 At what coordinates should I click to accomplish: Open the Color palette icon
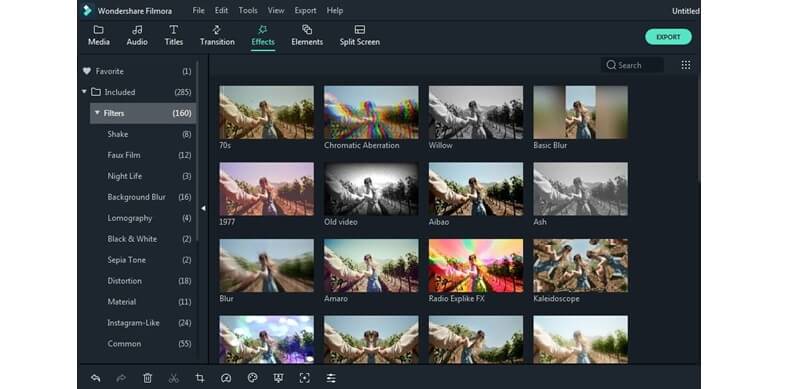pos(252,378)
